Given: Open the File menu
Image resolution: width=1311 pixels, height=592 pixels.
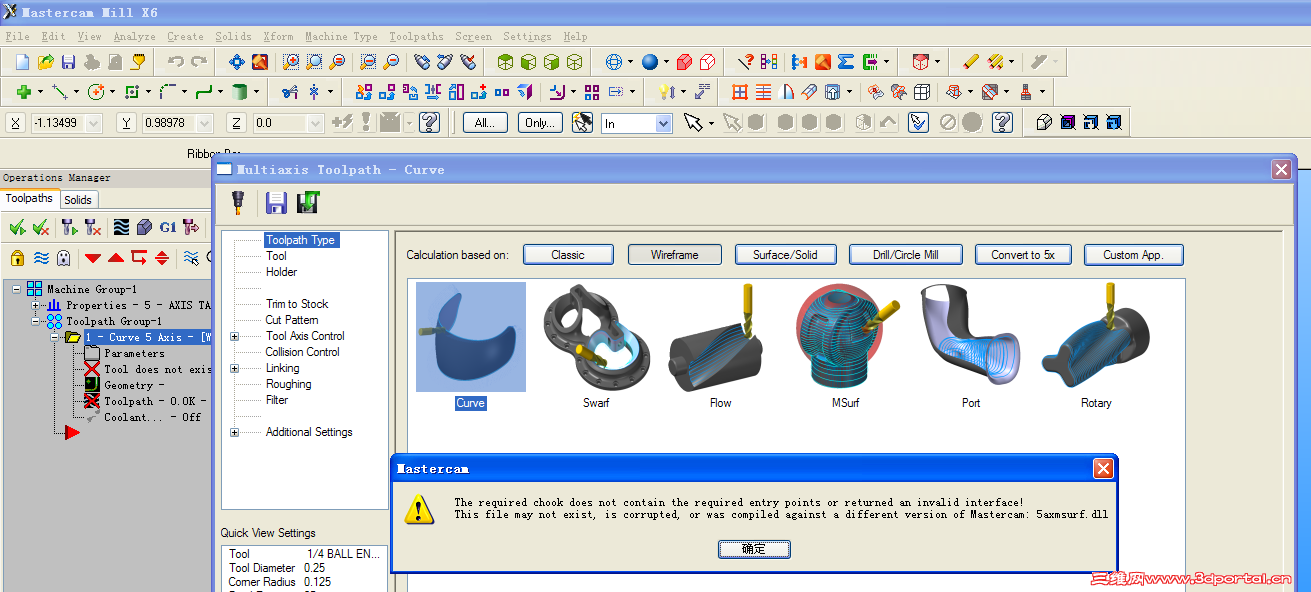Looking at the screenshot, I should pyautogui.click(x=17, y=36).
